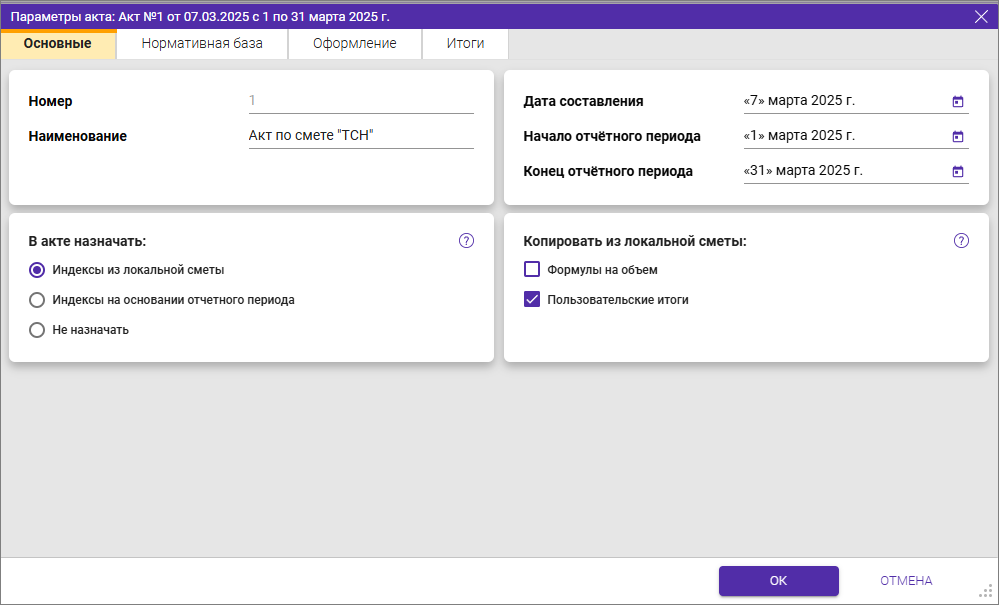Open the Оформление tab
Screen dimensions: 999x605
[x=354, y=44]
